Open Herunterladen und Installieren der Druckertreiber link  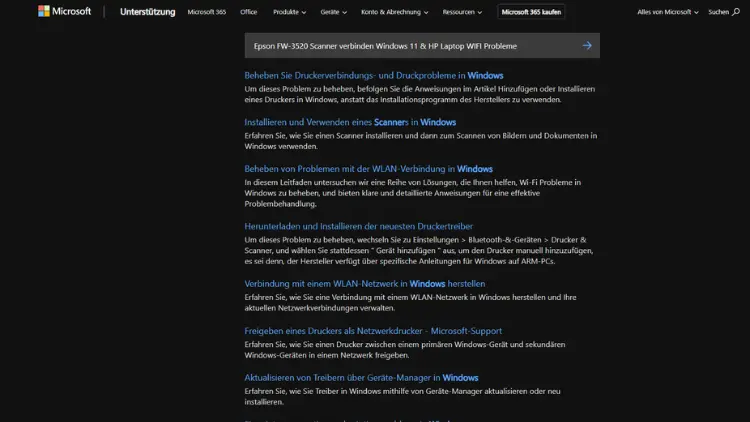click(358, 226)
